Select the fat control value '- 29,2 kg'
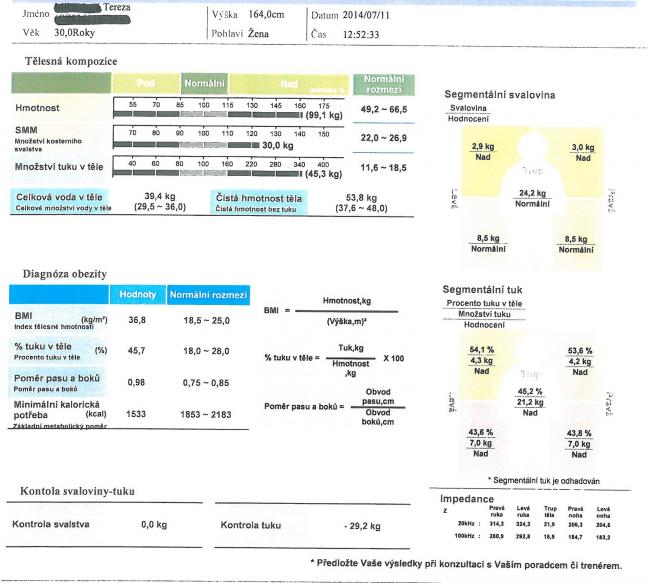 [x=362, y=526]
